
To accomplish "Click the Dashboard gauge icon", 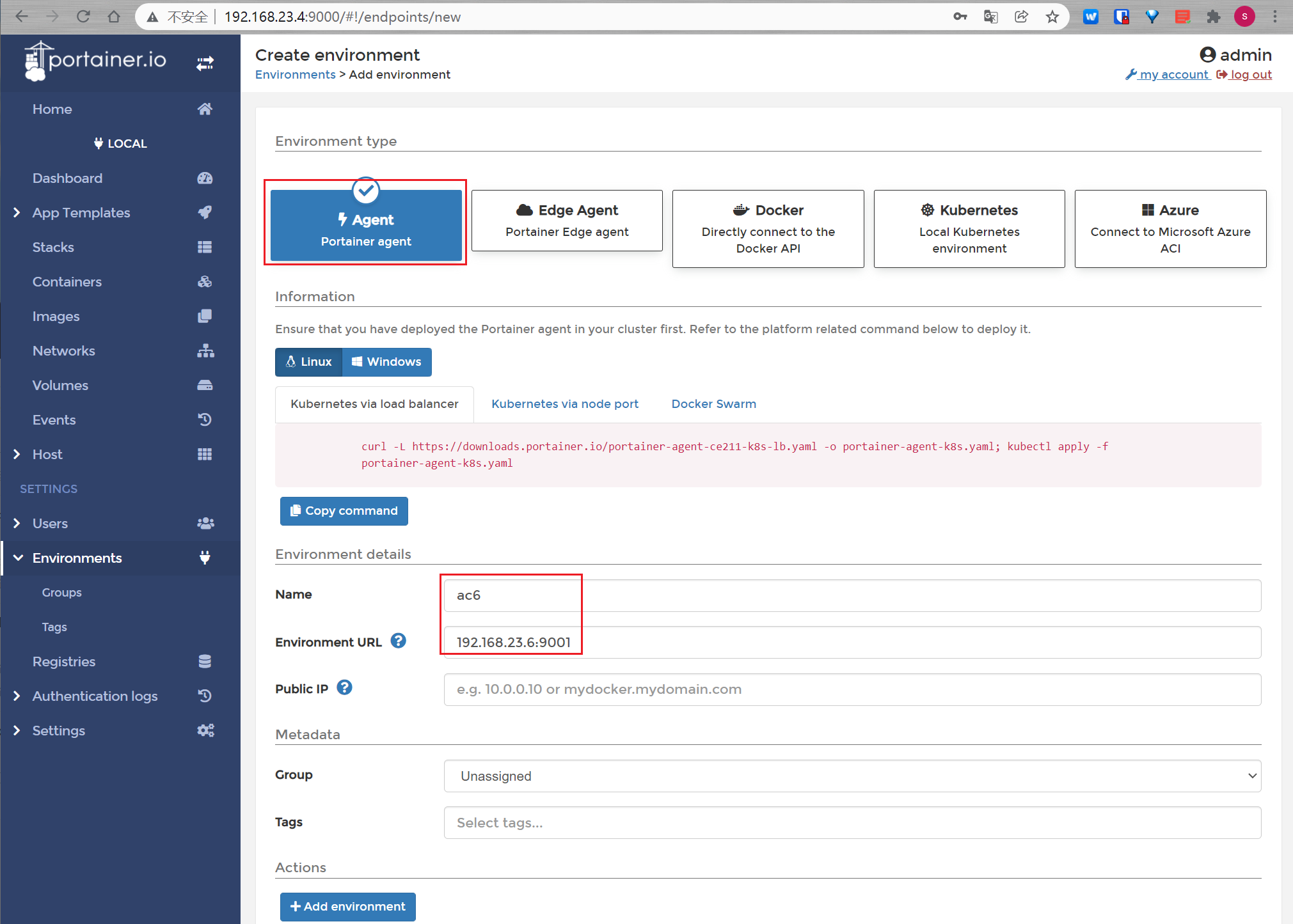I will tap(205, 178).
